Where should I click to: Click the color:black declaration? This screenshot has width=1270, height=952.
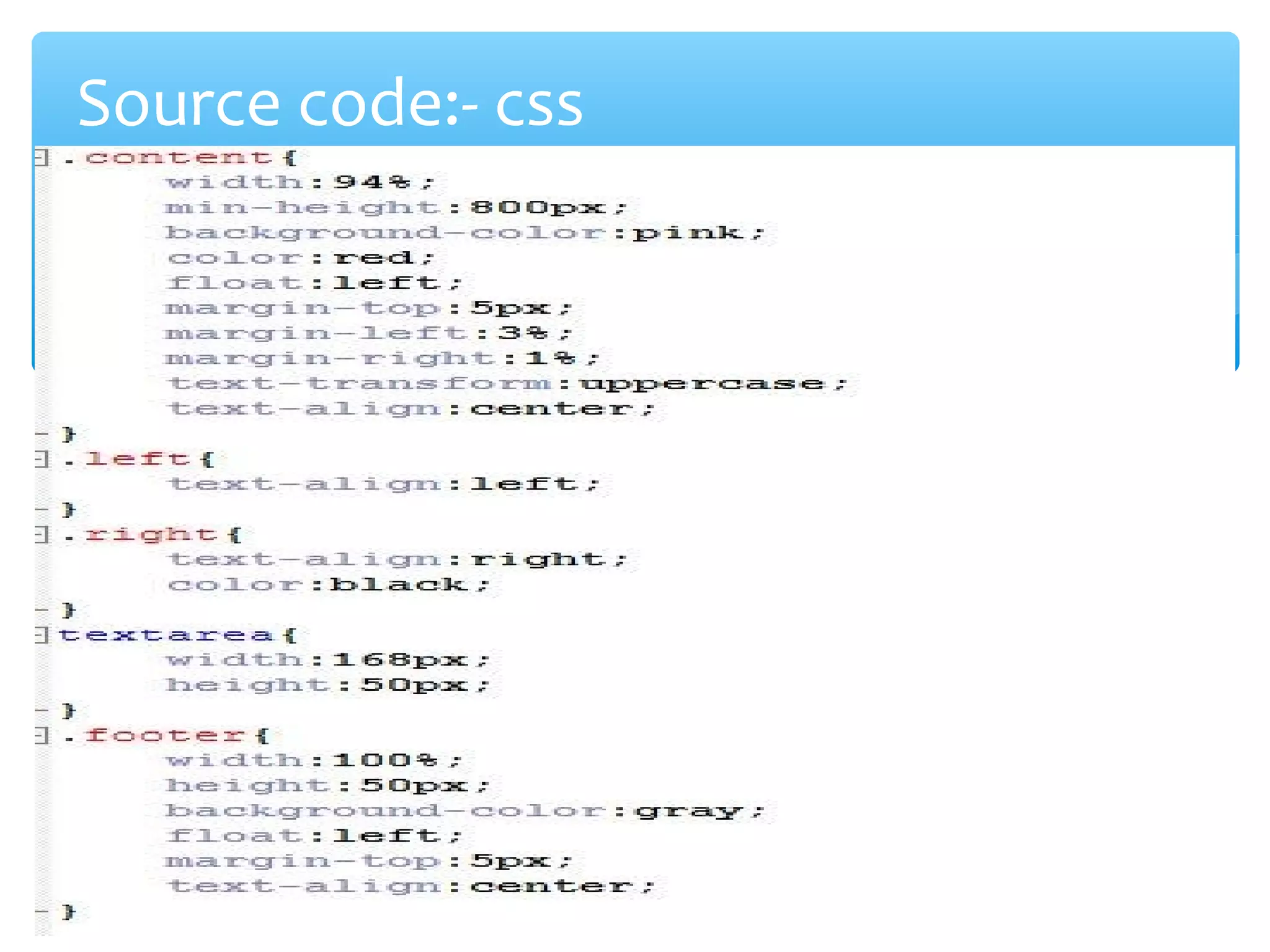[x=327, y=584]
